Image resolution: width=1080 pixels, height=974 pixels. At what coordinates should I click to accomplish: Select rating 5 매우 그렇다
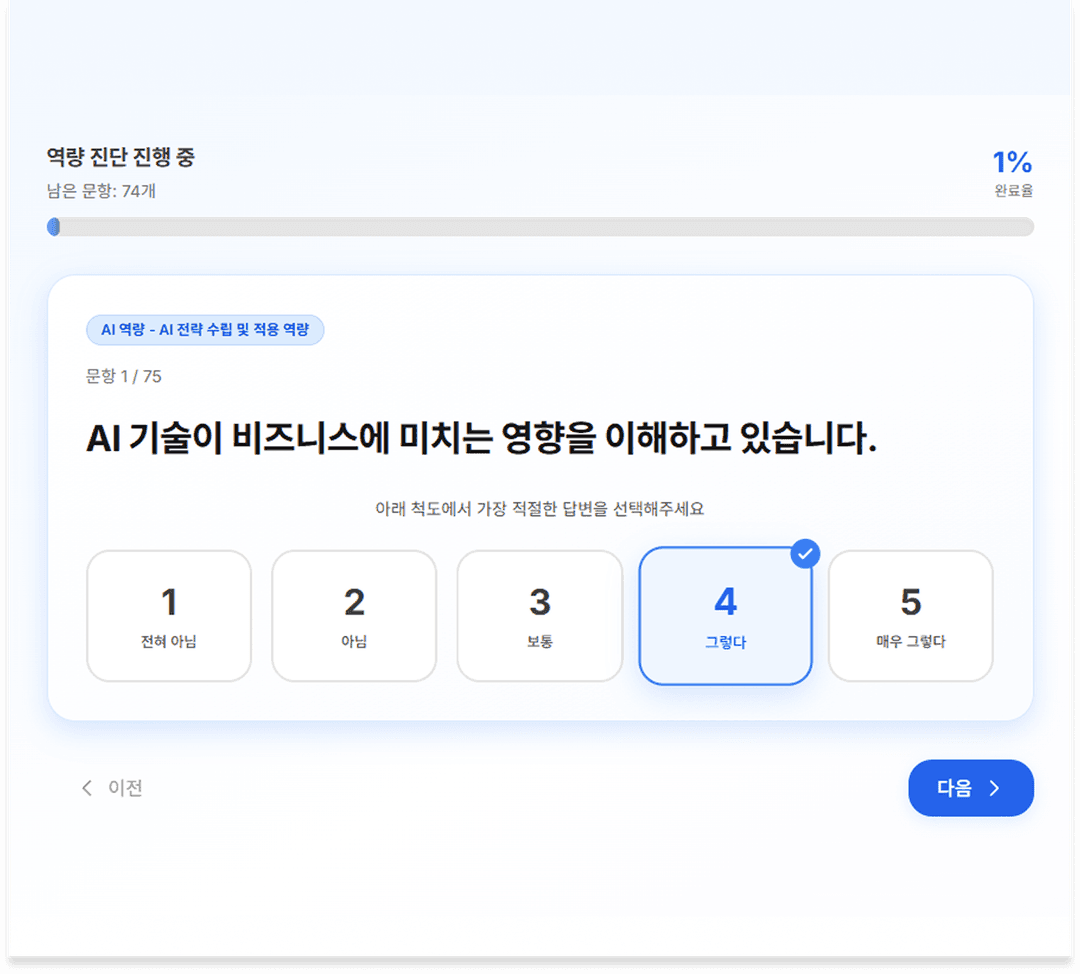click(x=911, y=615)
